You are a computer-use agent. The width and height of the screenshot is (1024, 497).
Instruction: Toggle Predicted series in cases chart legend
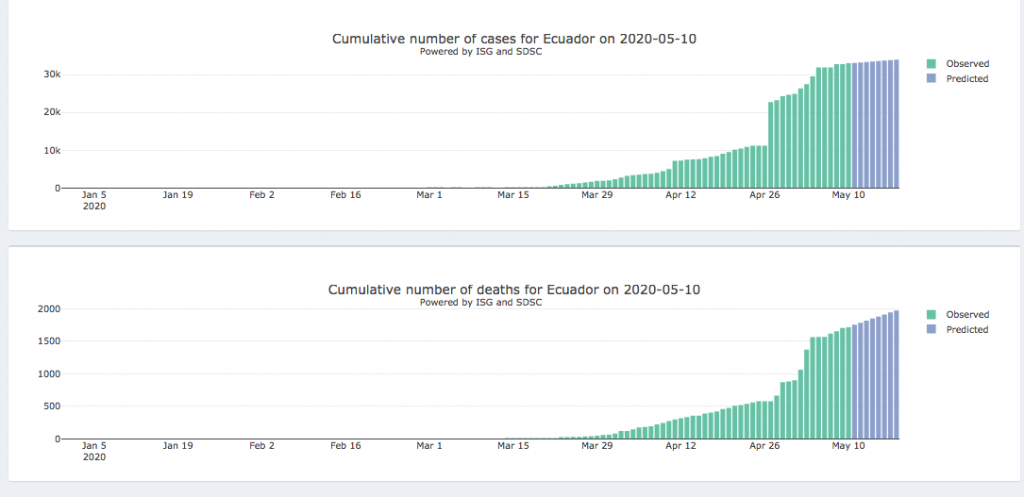[966, 79]
